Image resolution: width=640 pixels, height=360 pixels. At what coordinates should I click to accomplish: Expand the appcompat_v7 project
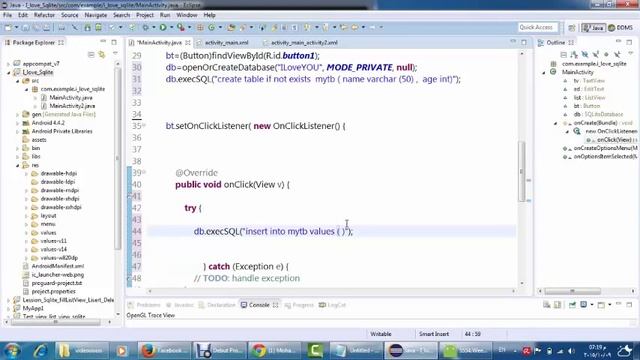pyautogui.click(x=8, y=64)
